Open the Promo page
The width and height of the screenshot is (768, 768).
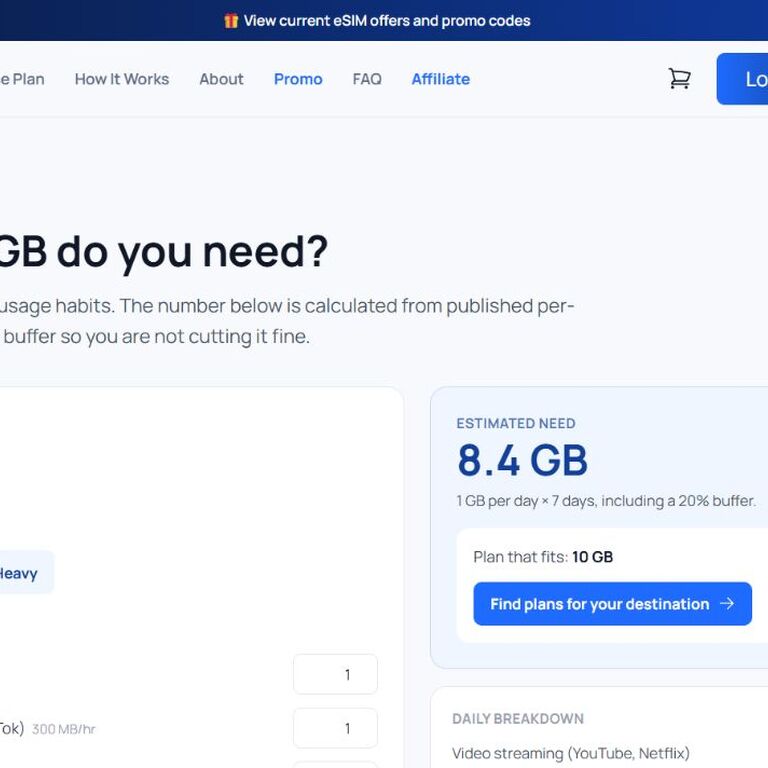pyautogui.click(x=298, y=79)
